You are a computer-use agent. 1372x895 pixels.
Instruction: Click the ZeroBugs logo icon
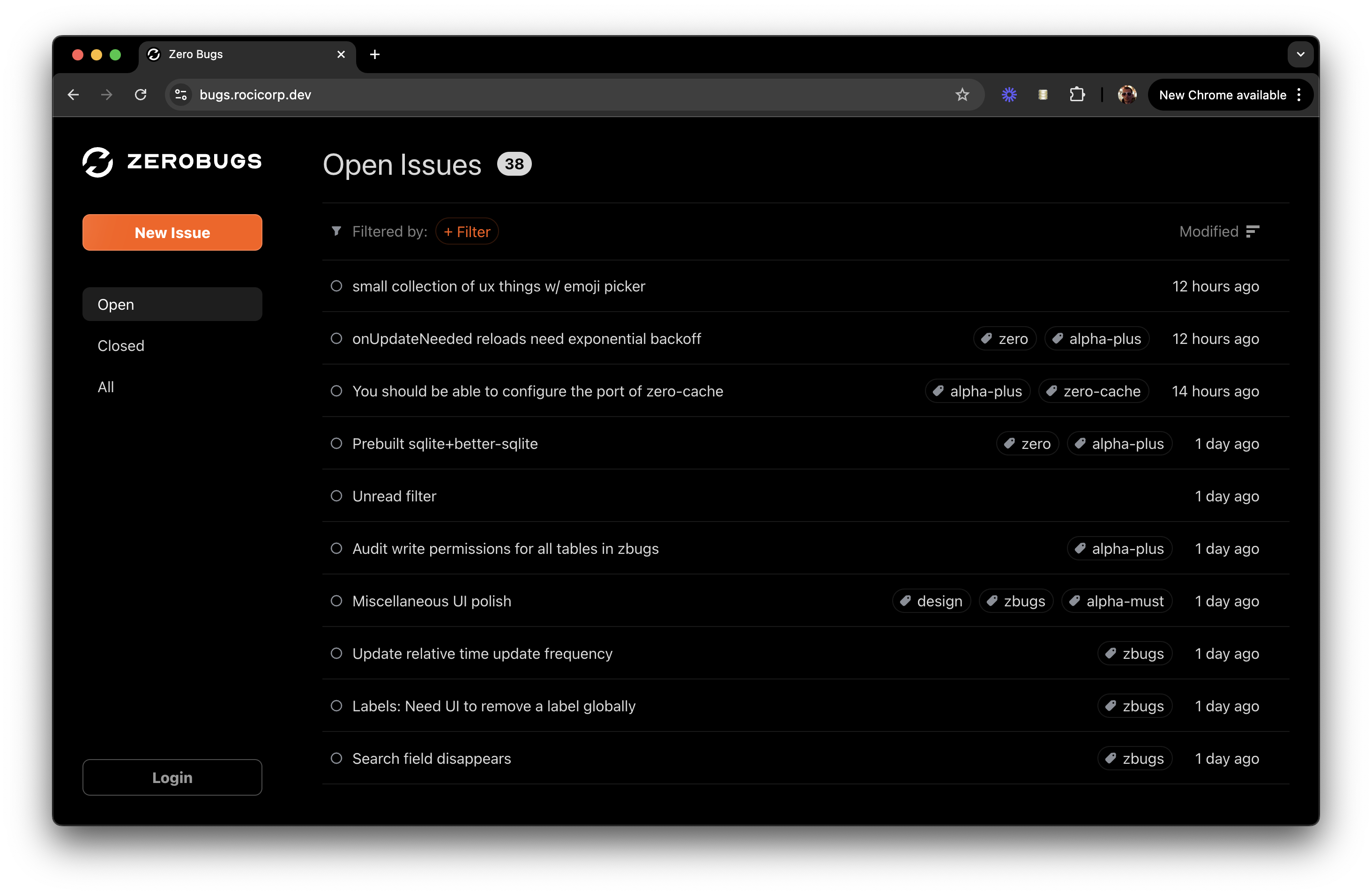pos(97,162)
